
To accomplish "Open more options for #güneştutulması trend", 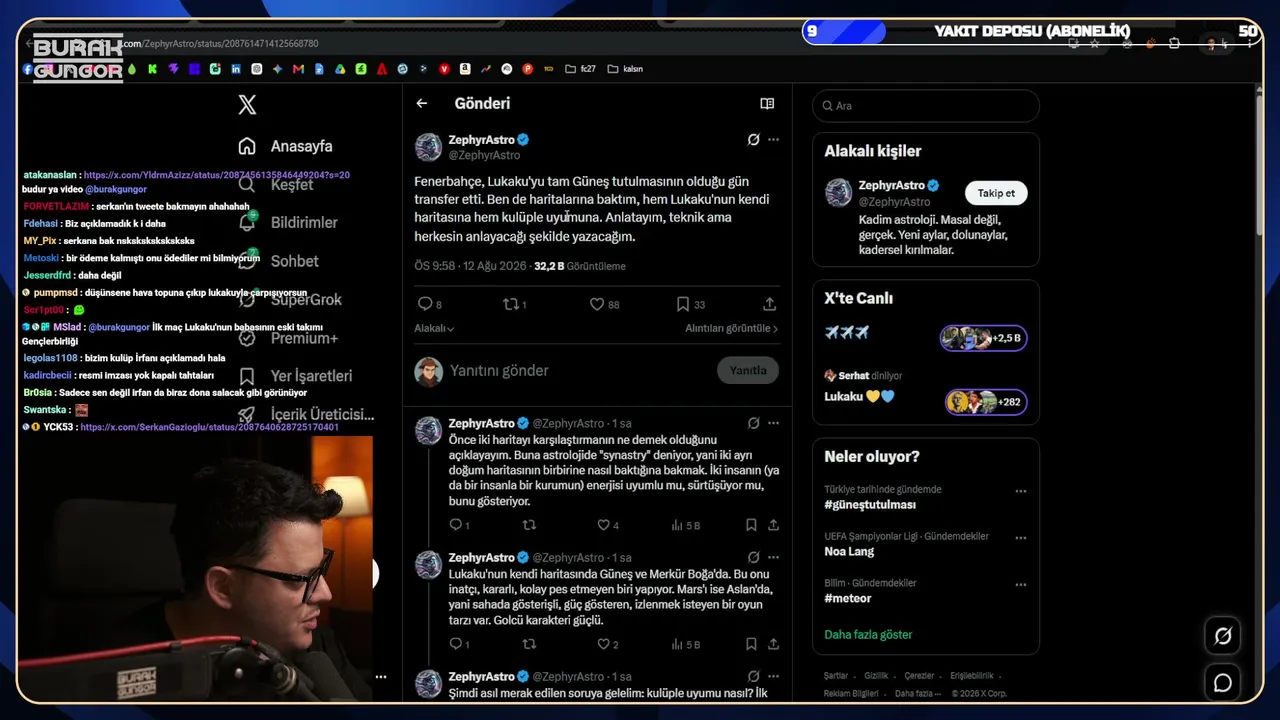I will pos(1021,491).
